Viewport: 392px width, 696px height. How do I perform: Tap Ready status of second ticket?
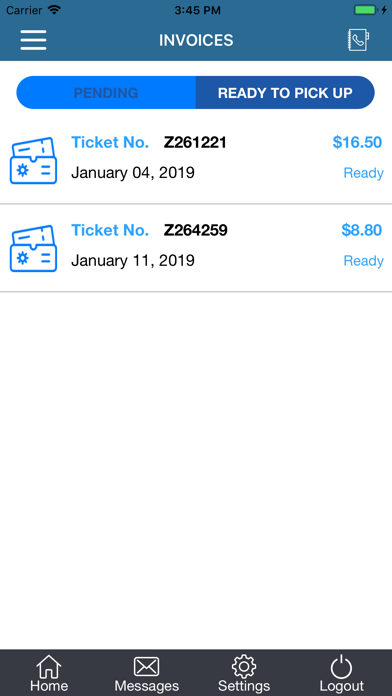[x=364, y=261]
